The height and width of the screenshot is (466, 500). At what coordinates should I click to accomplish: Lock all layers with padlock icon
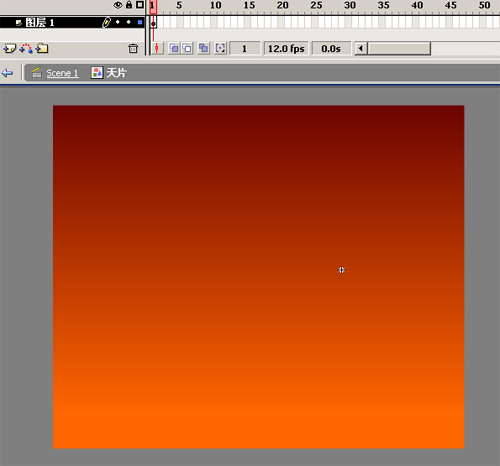coord(129,5)
